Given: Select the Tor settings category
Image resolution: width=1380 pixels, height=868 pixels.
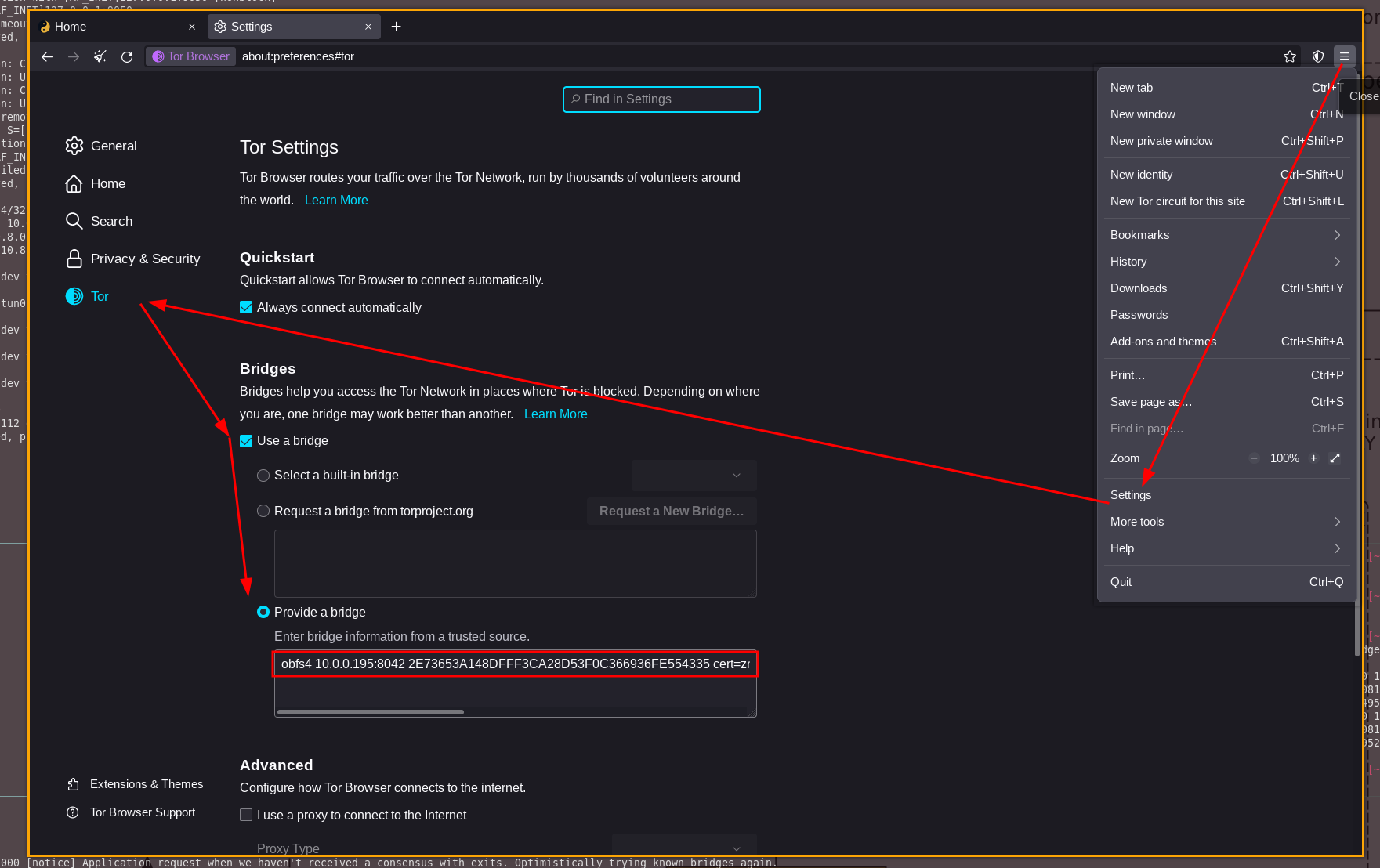Looking at the screenshot, I should [x=88, y=296].
